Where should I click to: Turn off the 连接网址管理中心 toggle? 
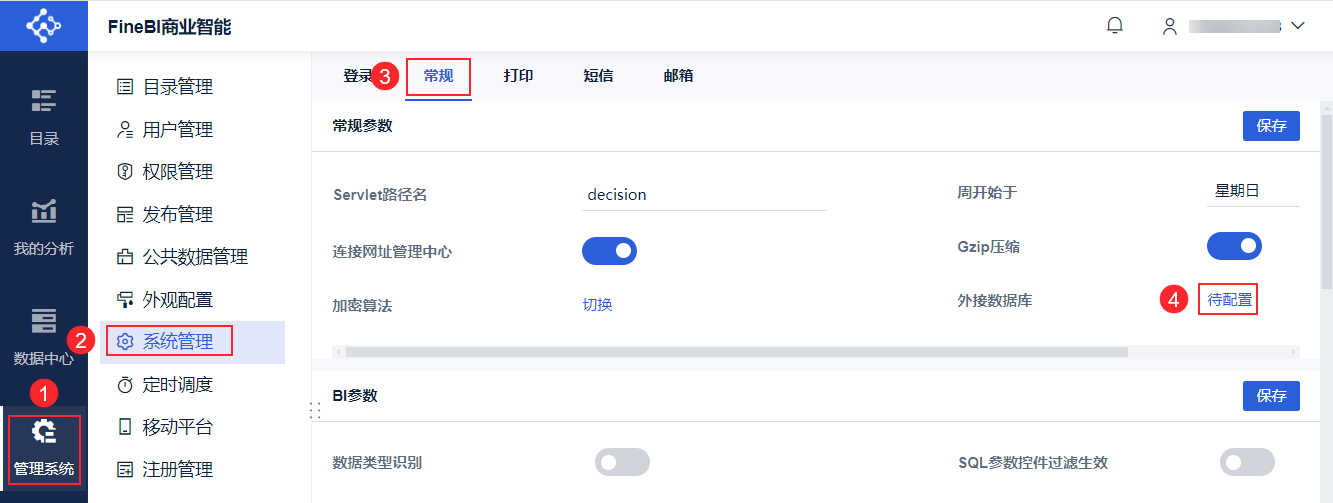609,250
